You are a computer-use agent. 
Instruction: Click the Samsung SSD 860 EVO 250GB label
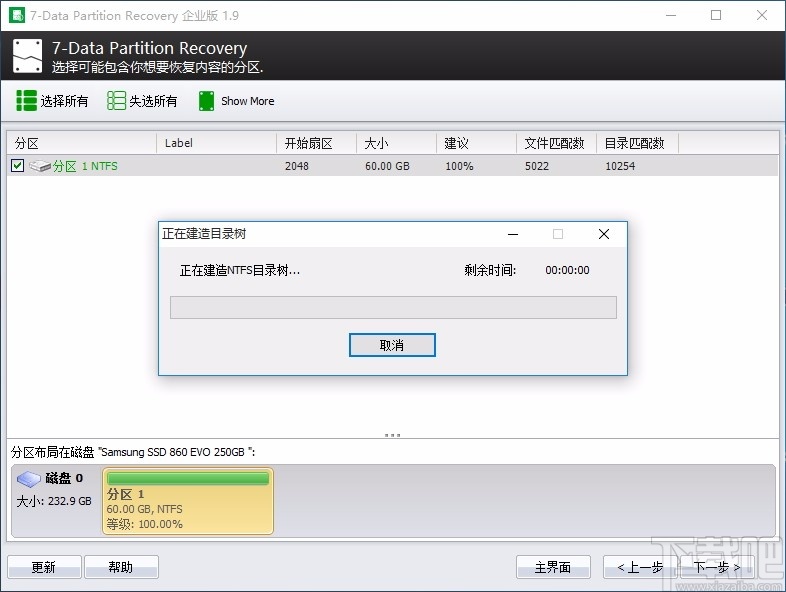click(175, 452)
